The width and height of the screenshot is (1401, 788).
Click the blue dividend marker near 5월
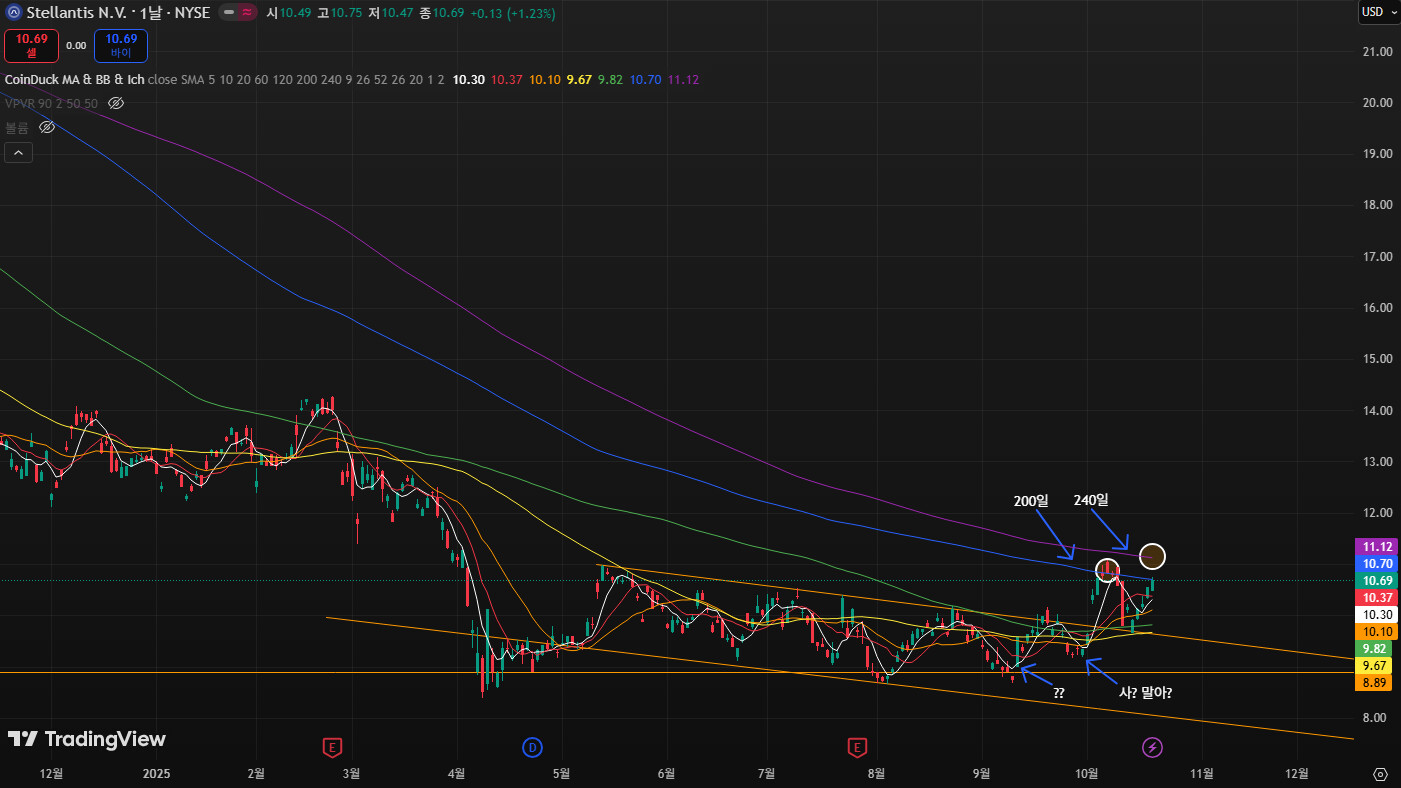532,746
